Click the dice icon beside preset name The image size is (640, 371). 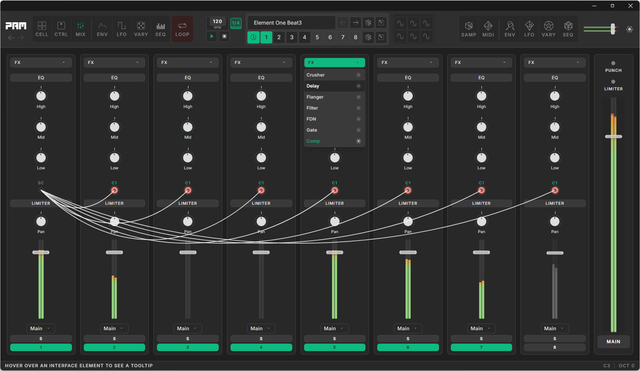[x=368, y=23]
